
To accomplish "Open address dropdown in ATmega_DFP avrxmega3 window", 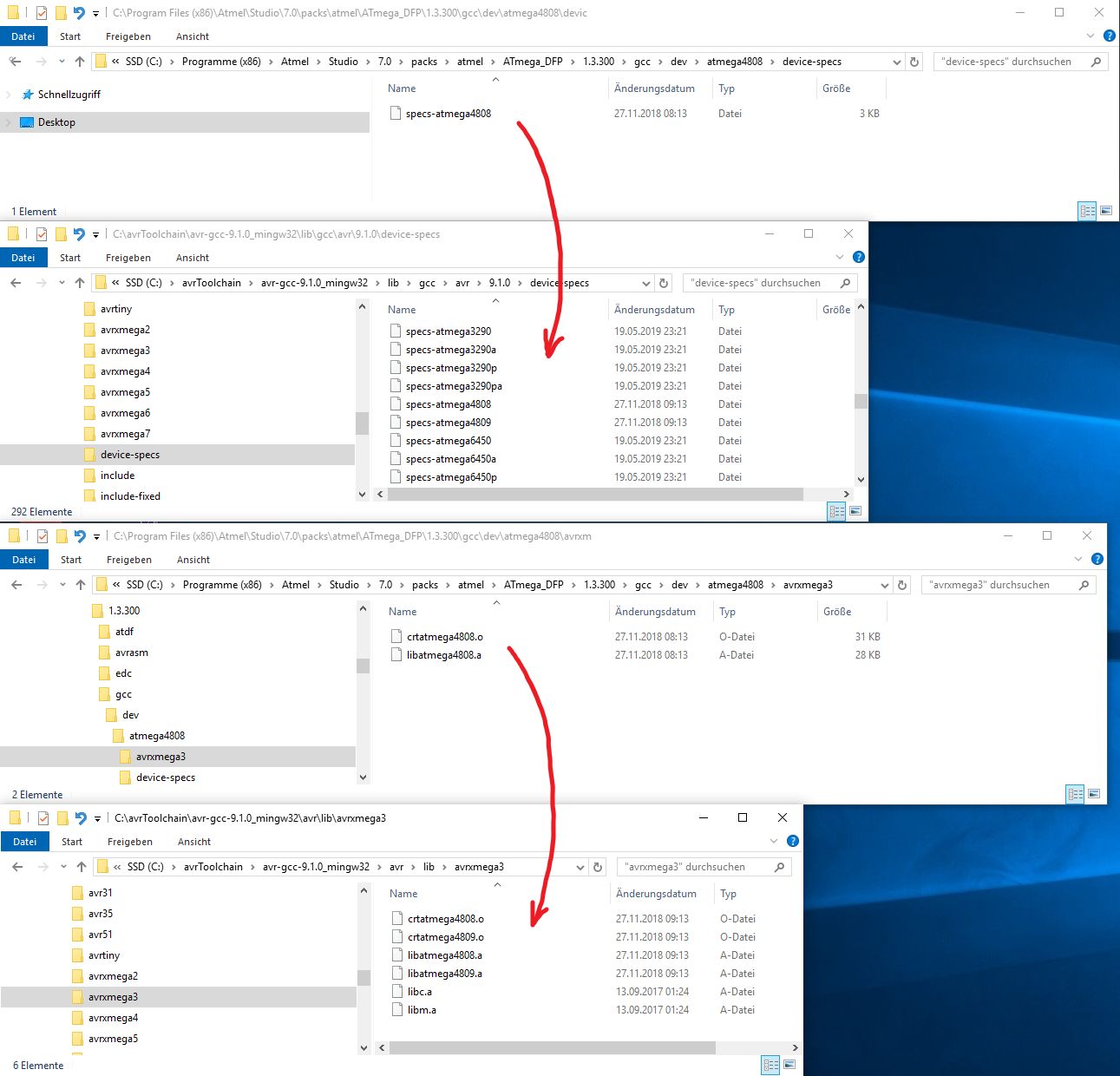I will (885, 585).
